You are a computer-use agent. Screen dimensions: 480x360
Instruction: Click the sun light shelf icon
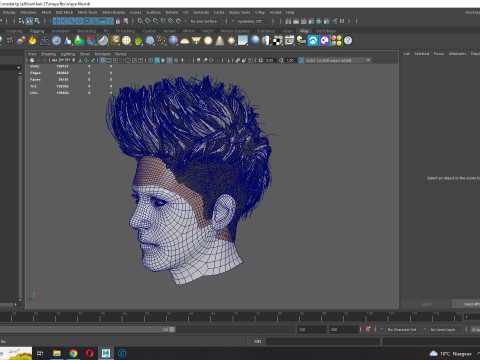pyautogui.click(x=231, y=41)
